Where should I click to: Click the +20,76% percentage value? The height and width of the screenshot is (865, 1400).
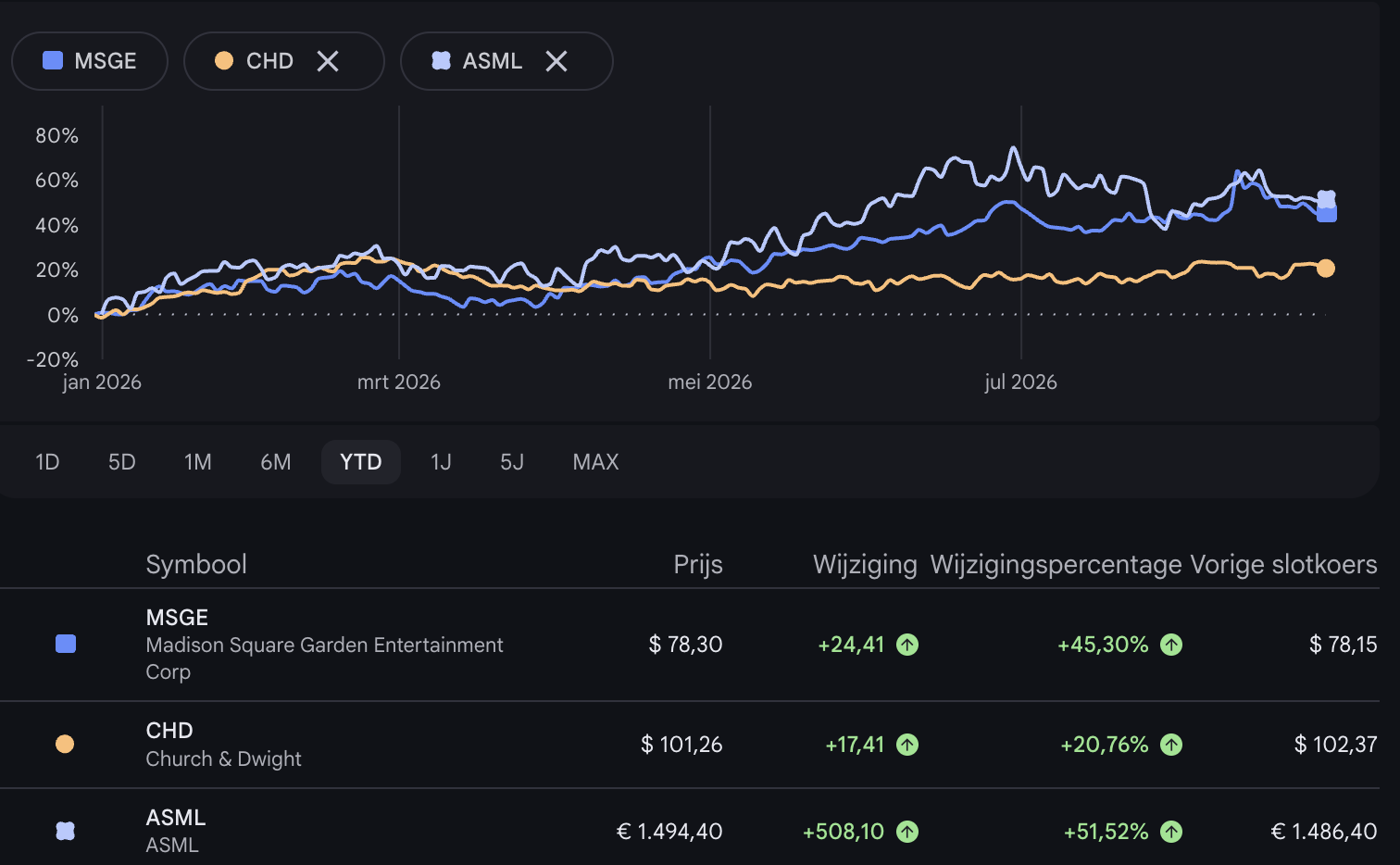pos(1105,745)
